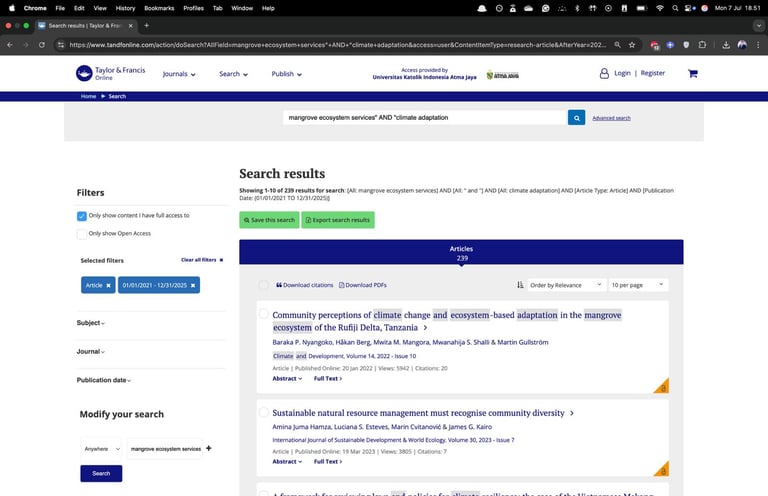Open the Publish navigation dropdown
The image size is (768, 496).
287,74
